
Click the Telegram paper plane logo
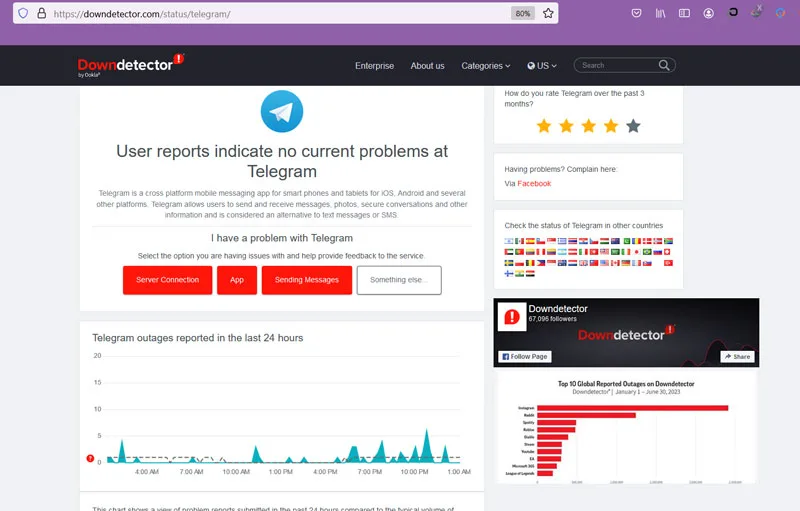282,111
